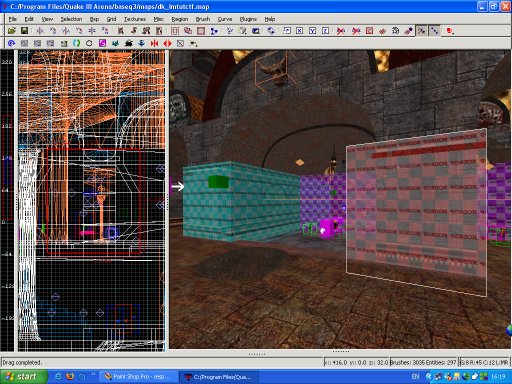Viewport: 512px width, 384px height.
Task: Click Quake editor taskbar button
Action: (x=219, y=377)
